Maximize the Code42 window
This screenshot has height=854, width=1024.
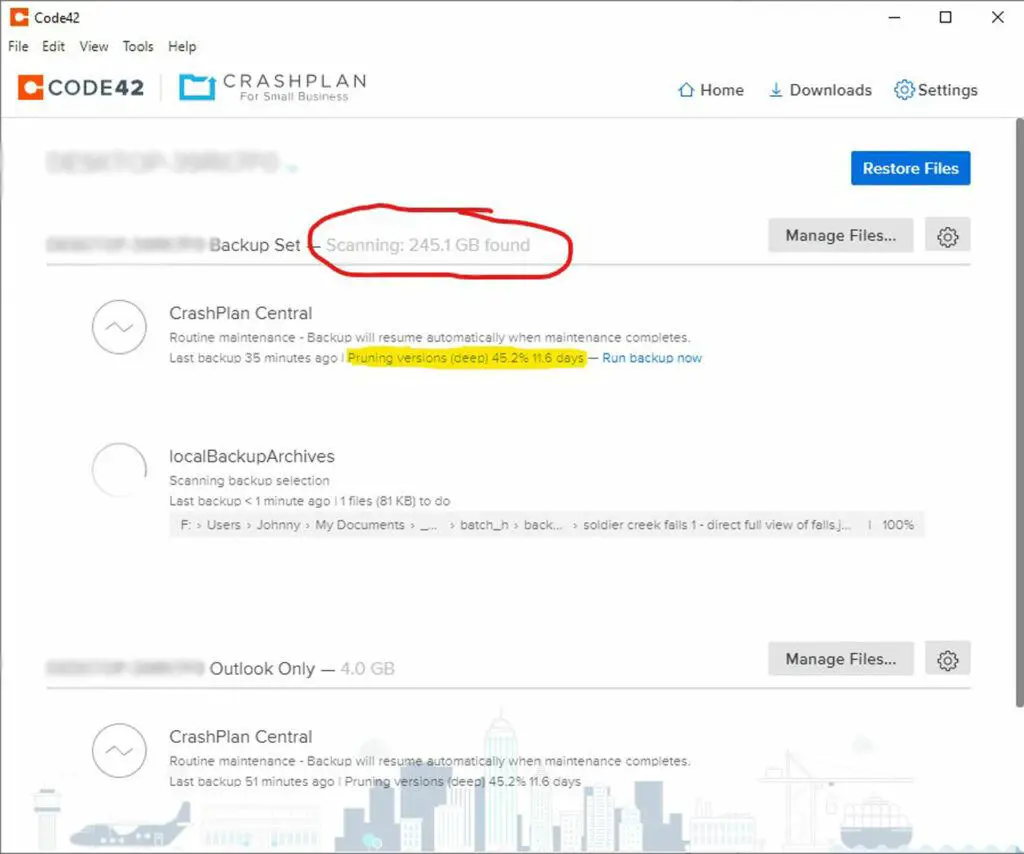pos(945,17)
